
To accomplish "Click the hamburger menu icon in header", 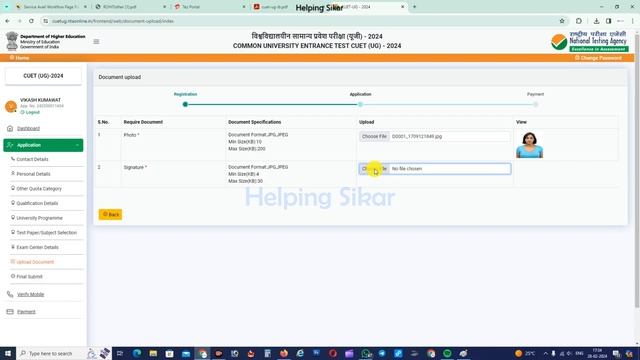I will click(x=96, y=42).
